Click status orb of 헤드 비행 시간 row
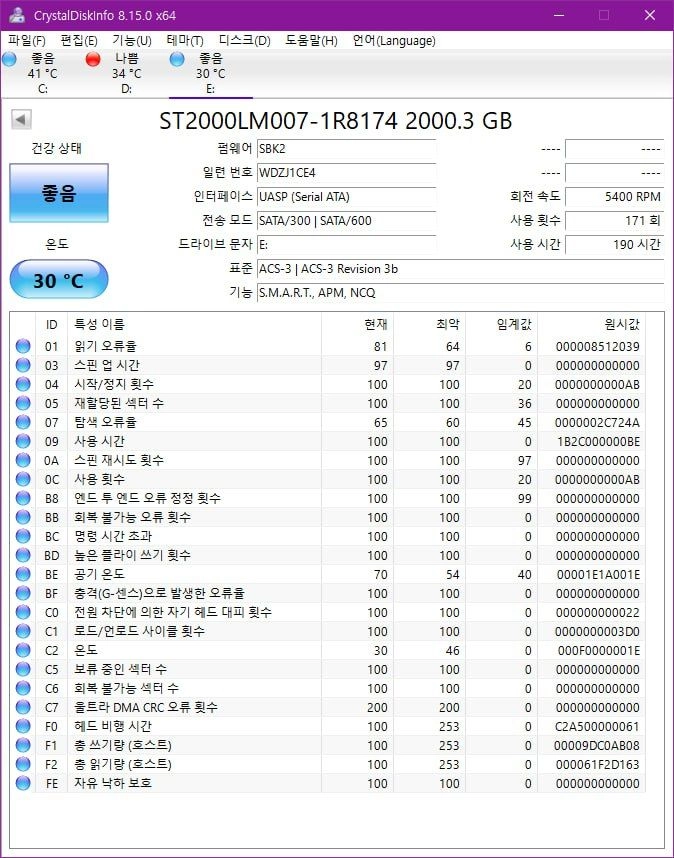This screenshot has width=674, height=858. 23,726
